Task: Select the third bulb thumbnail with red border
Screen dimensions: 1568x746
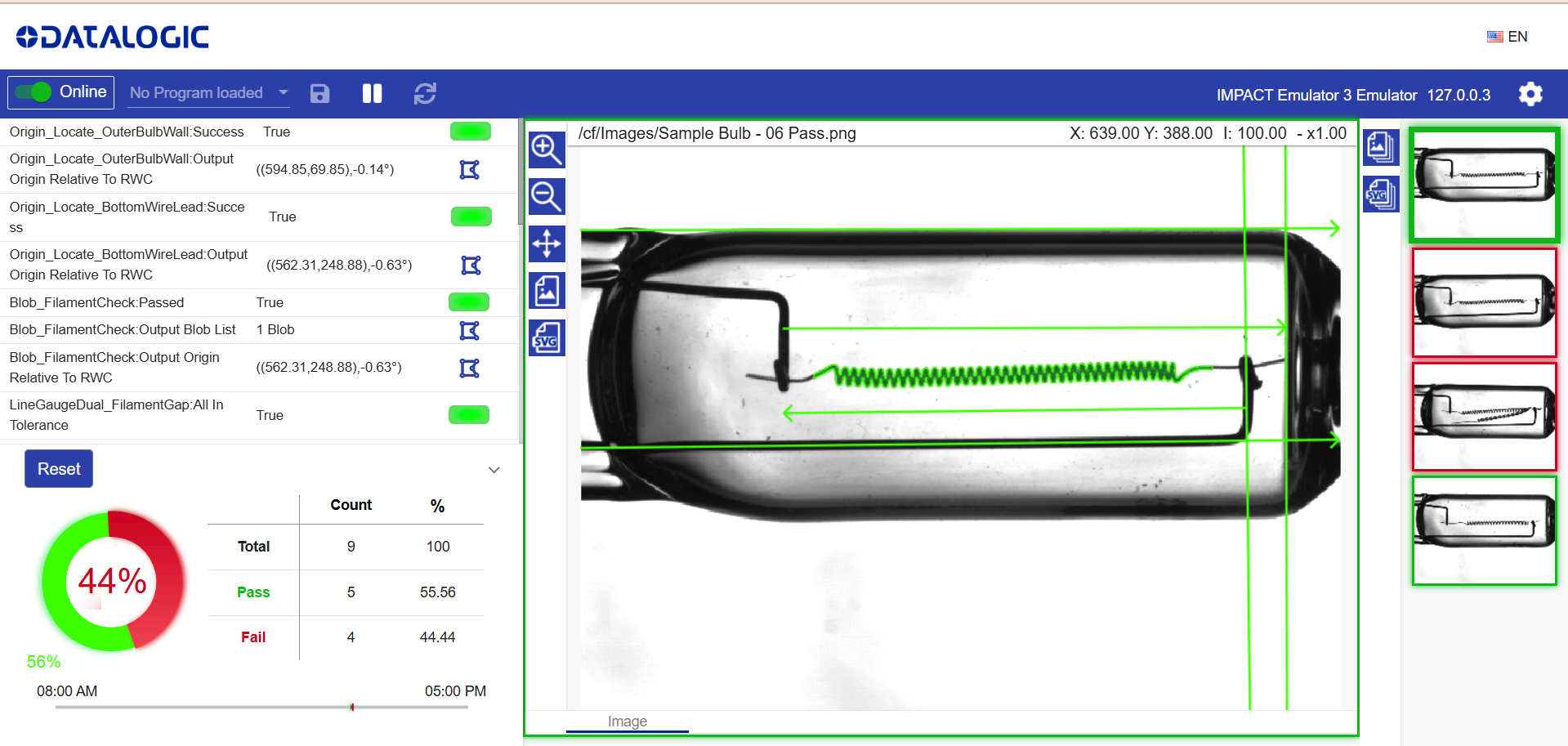Action: click(x=1484, y=417)
